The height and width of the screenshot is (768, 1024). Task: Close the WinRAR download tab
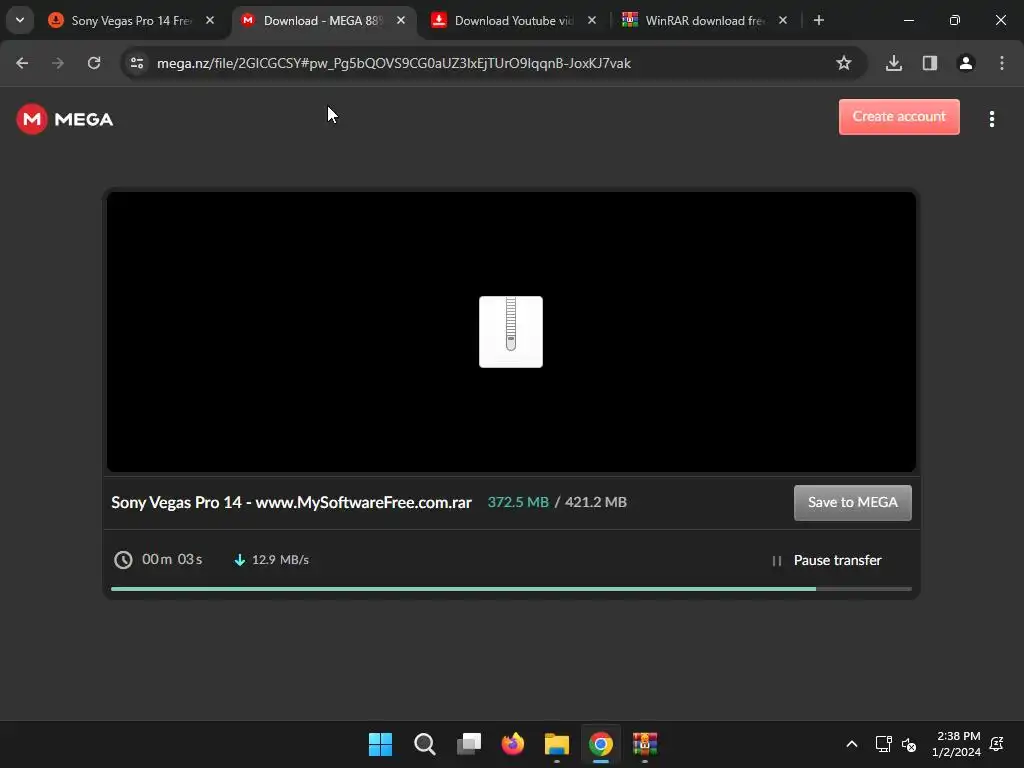click(783, 20)
